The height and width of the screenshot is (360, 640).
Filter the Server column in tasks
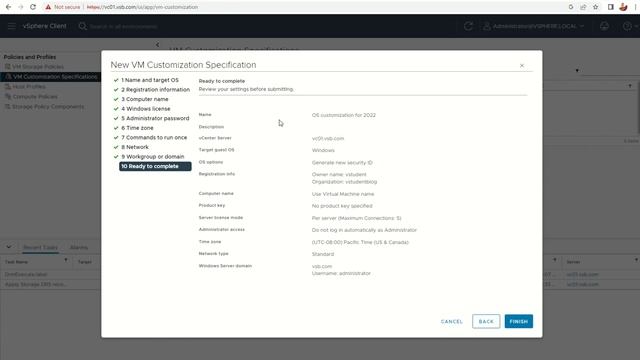pos(636,260)
